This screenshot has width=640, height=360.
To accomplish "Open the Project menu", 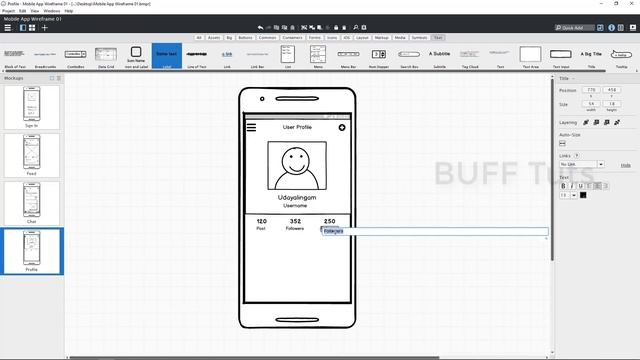I will (9, 11).
